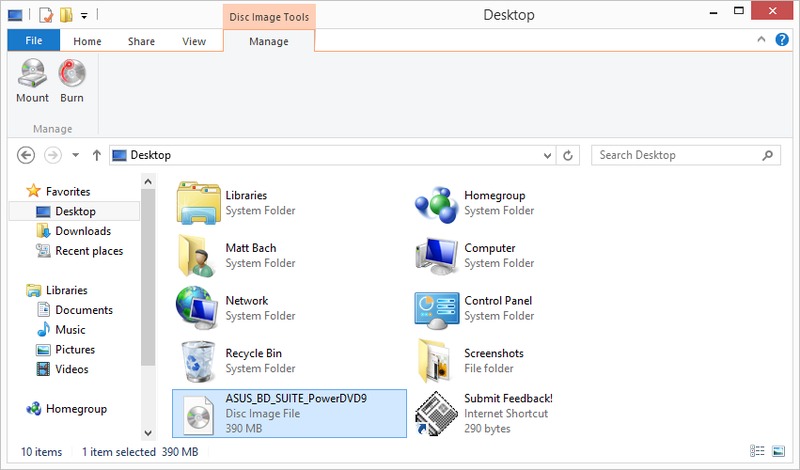Select the Network system folder icon
Screen dimensions: 800x470
[x=197, y=308]
